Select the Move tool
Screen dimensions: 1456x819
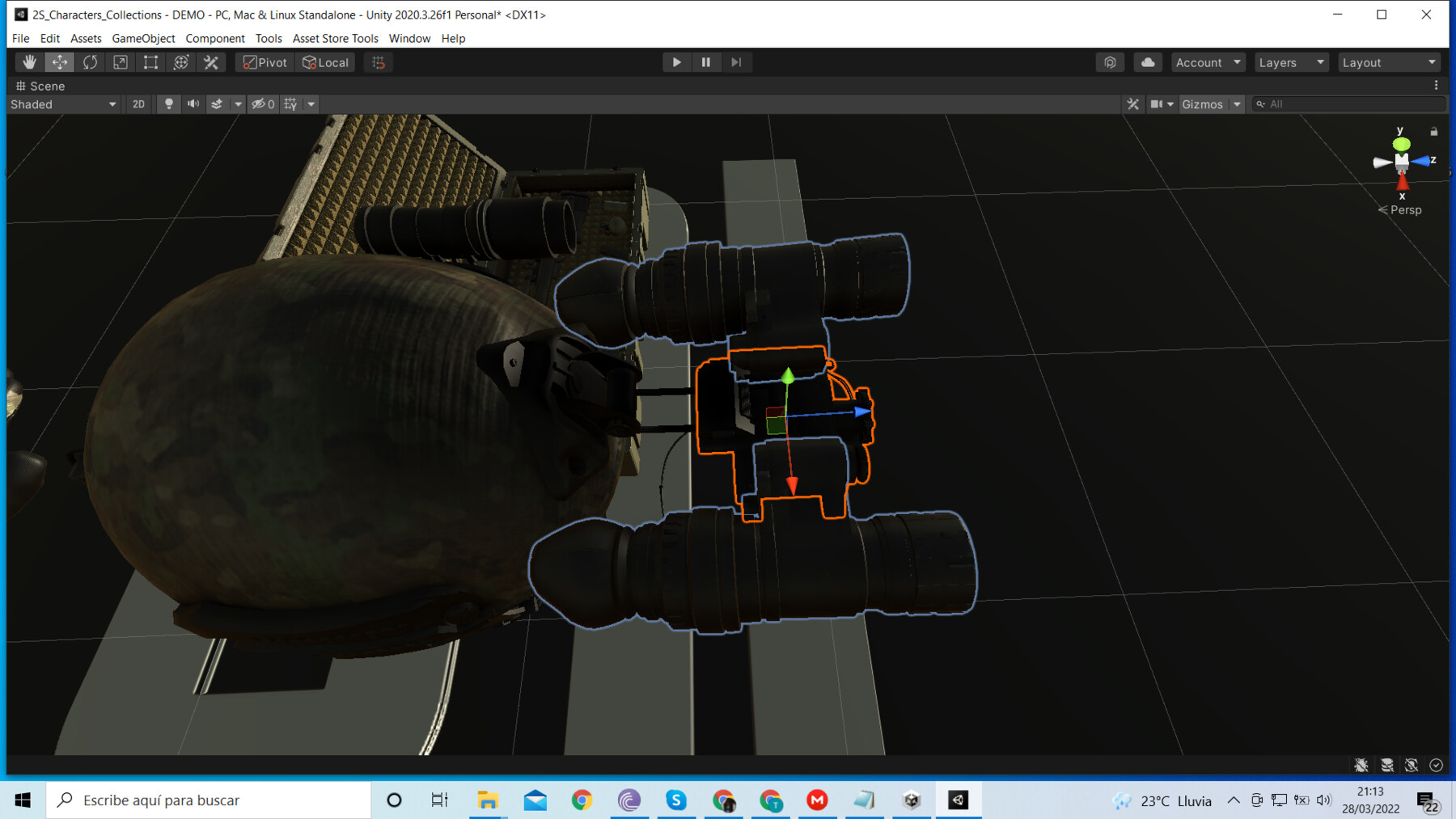click(x=60, y=62)
